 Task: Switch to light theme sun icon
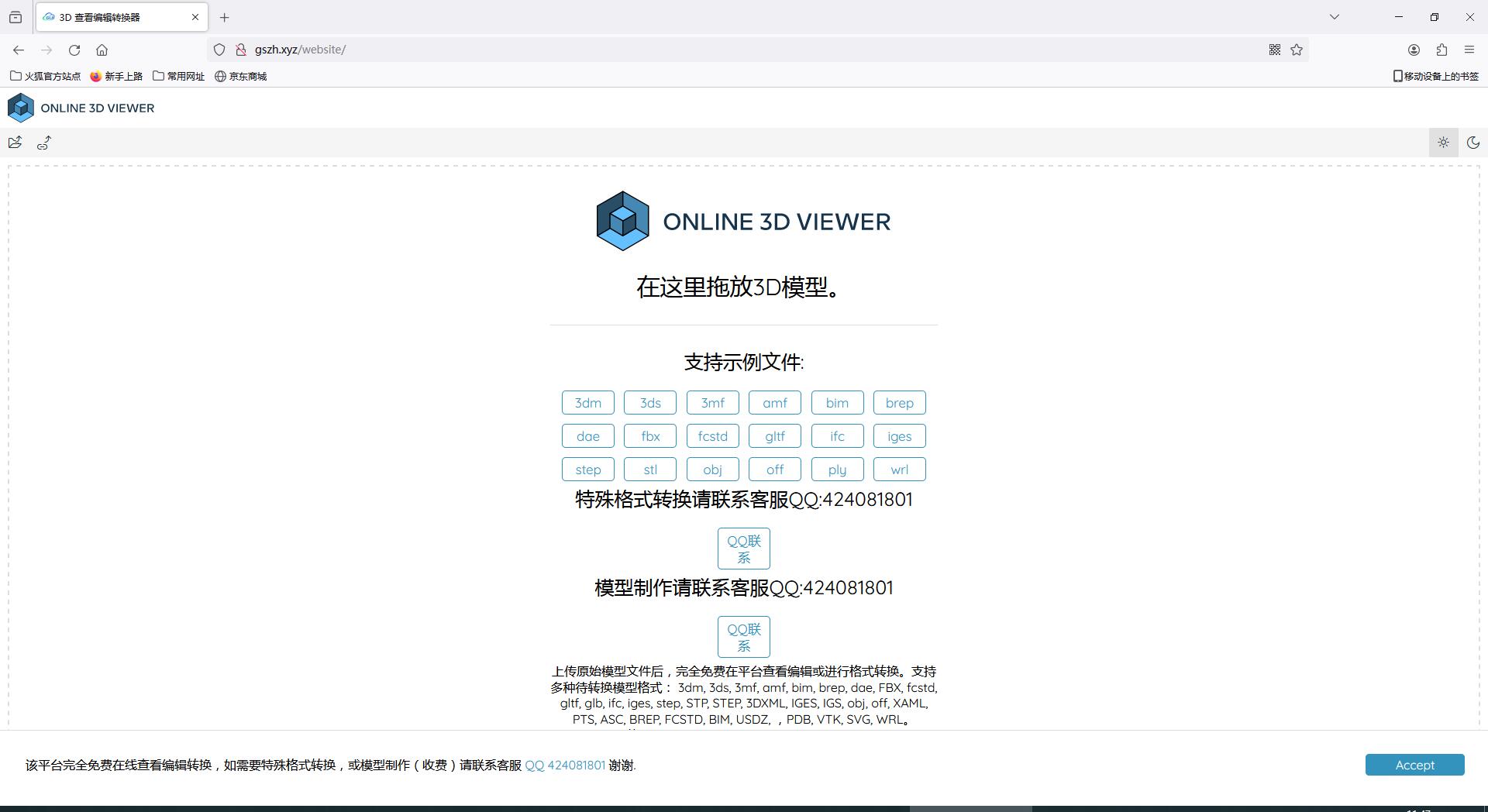tap(1443, 143)
